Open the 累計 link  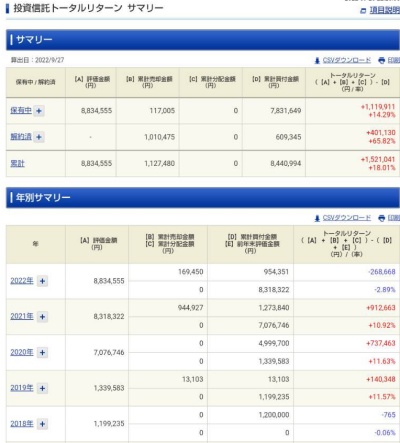coord(17,163)
